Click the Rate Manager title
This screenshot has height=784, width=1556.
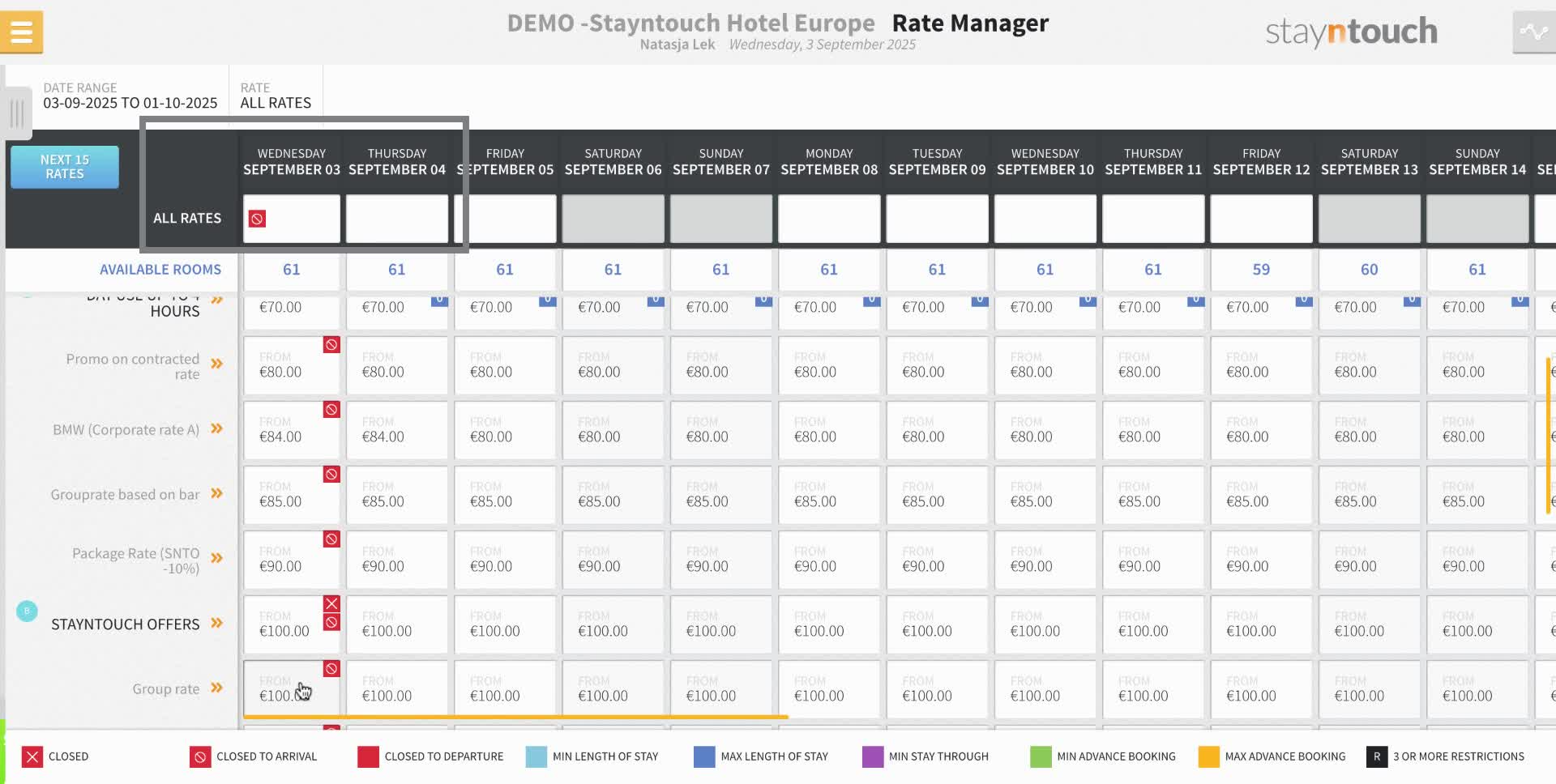(970, 23)
